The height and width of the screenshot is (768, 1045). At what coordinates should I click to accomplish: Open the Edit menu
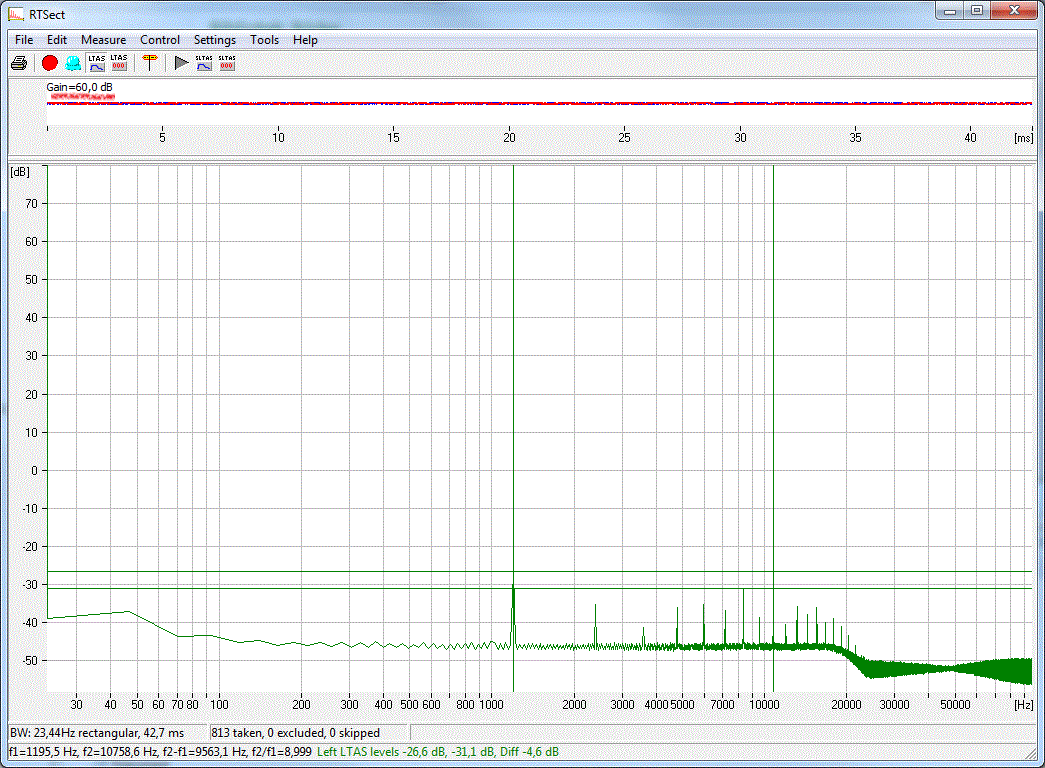click(x=57, y=40)
